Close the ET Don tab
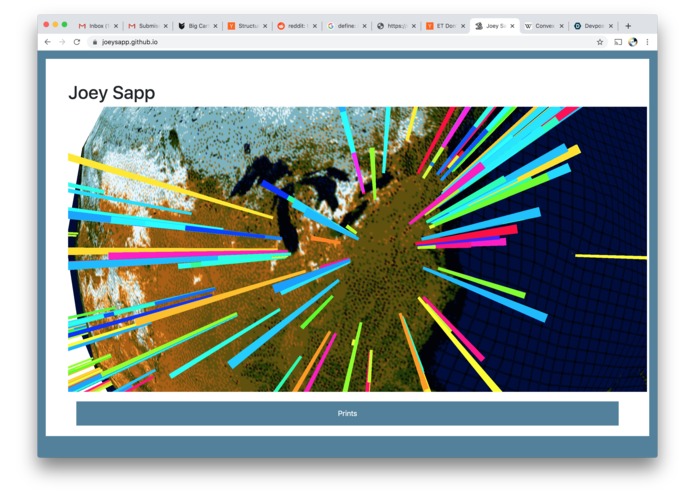 pyautogui.click(x=463, y=26)
